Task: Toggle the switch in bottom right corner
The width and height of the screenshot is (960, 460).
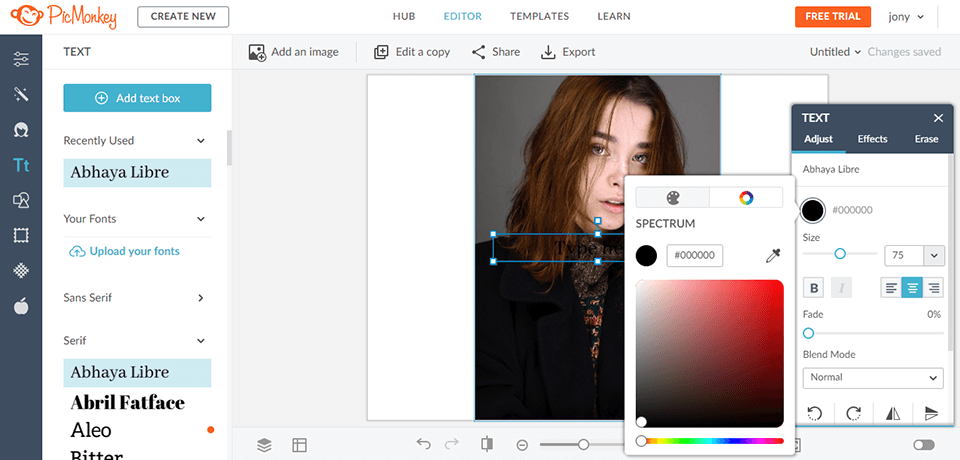Action: tap(923, 445)
